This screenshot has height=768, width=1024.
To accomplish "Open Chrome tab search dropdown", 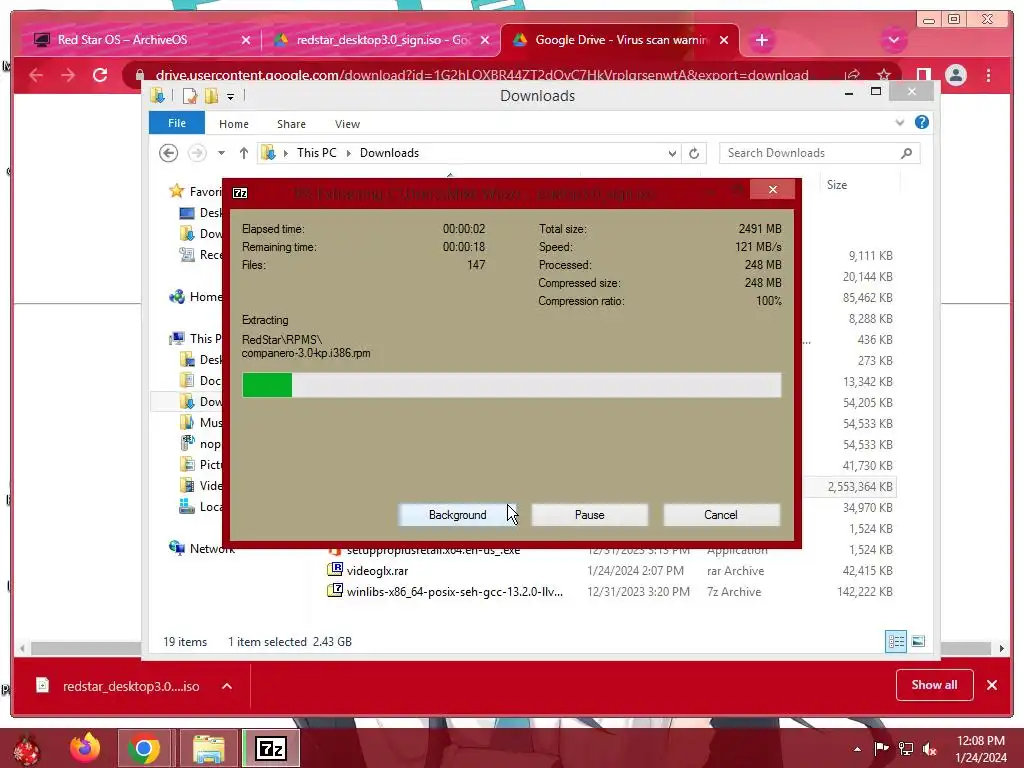I will (893, 40).
